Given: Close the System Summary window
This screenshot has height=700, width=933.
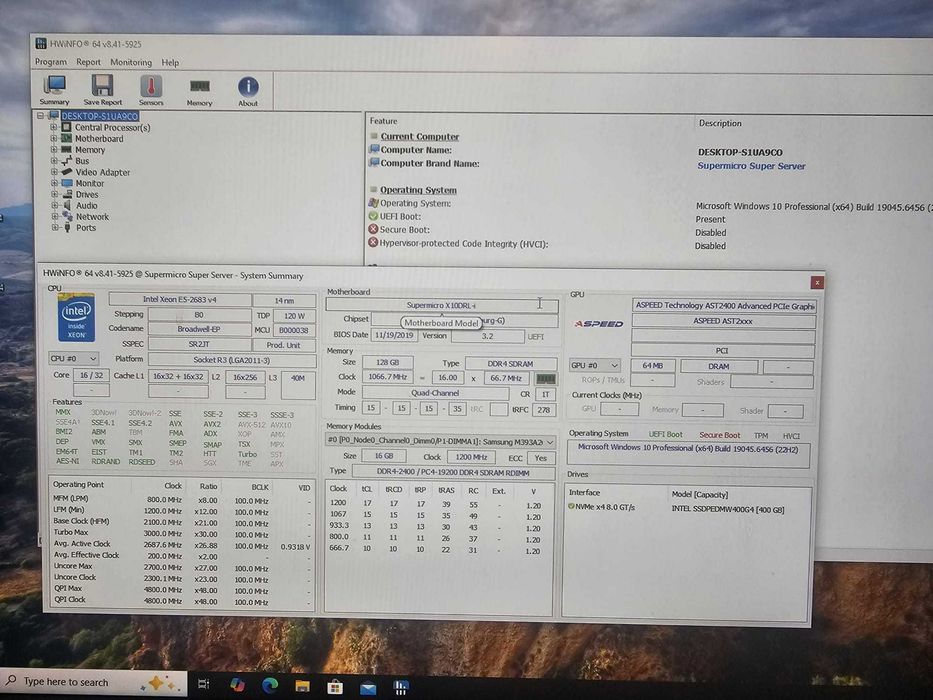Looking at the screenshot, I should (817, 282).
